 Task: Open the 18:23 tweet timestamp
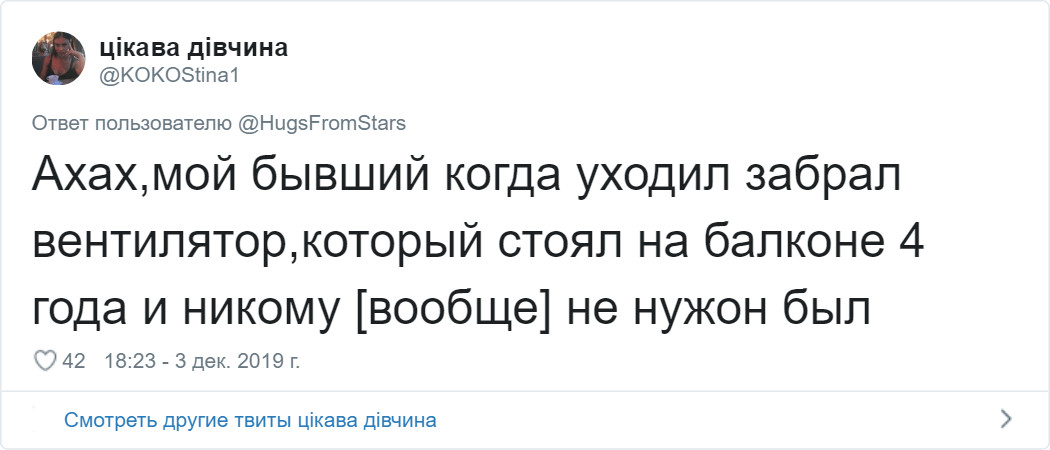[133, 362]
